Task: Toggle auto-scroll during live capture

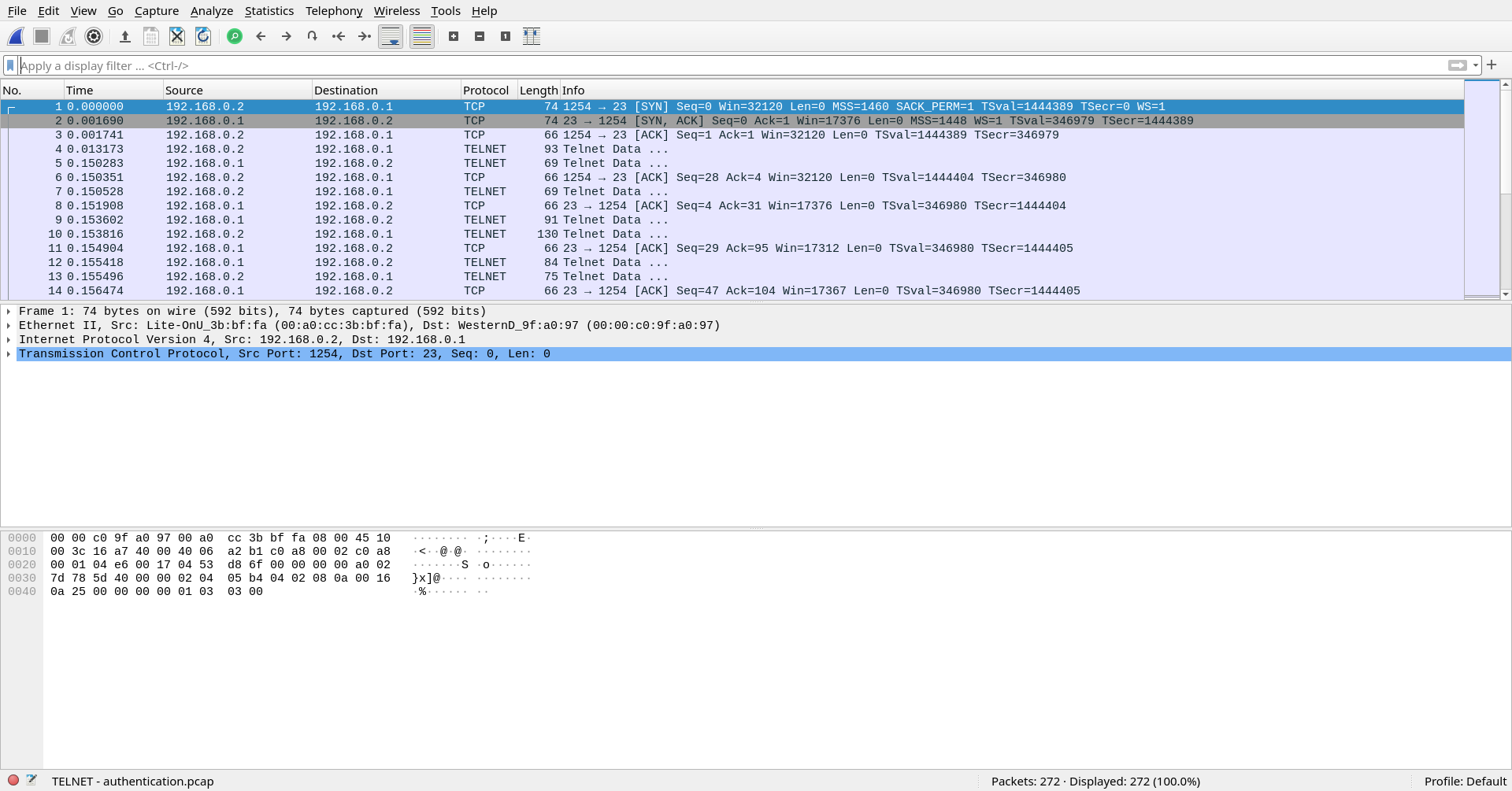Action: click(x=391, y=36)
